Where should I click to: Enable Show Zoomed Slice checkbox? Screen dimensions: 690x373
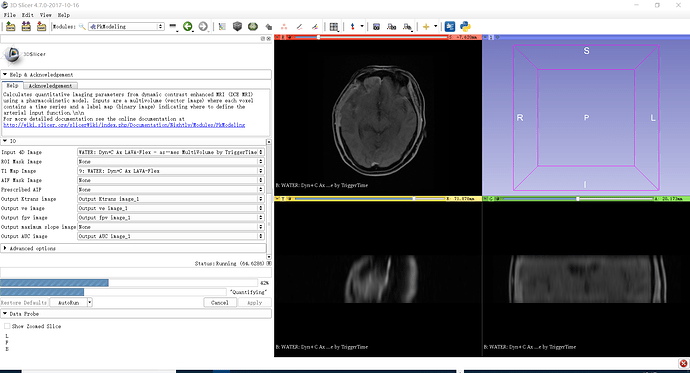tap(7, 326)
